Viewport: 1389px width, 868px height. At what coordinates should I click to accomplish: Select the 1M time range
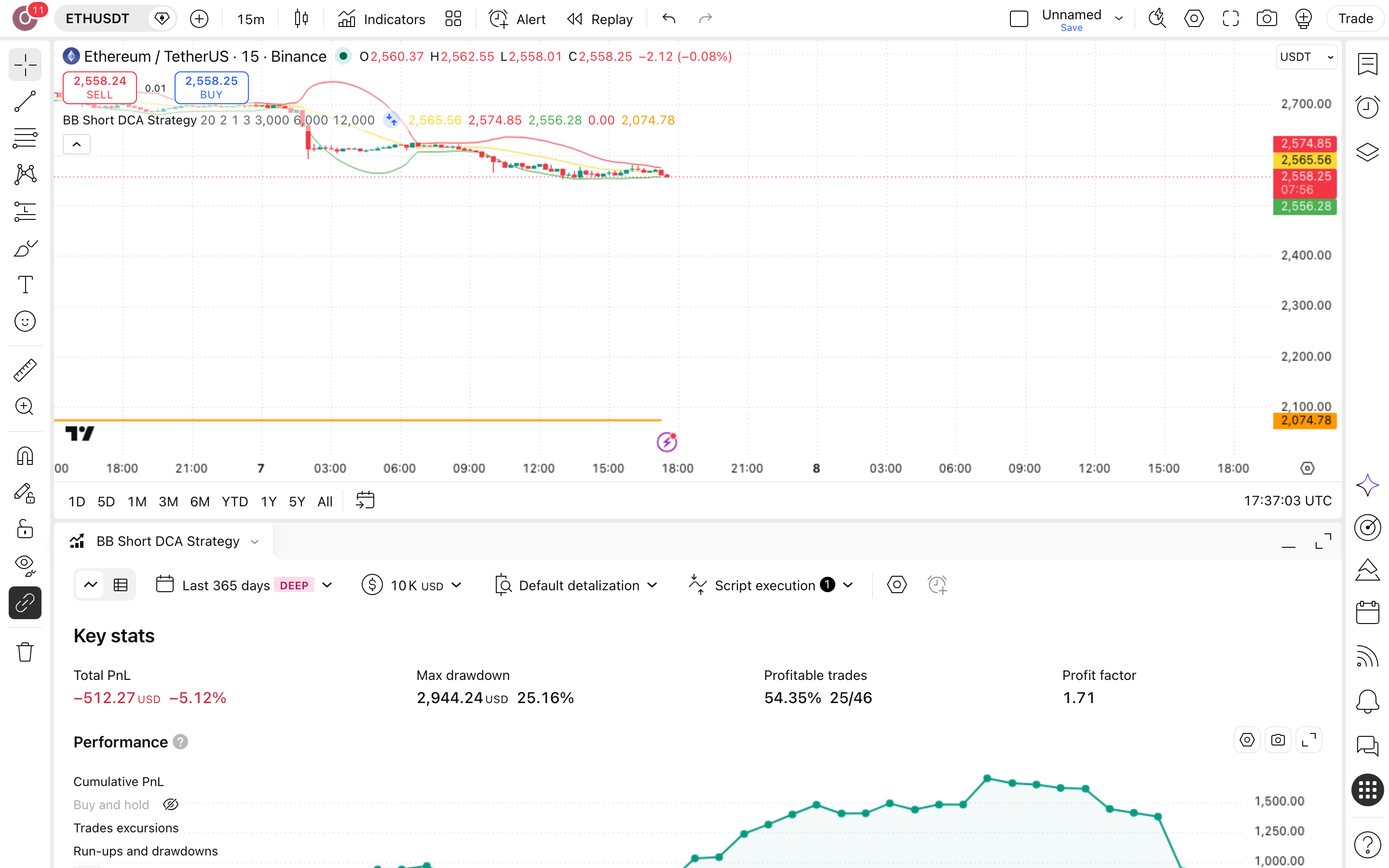pos(136,501)
